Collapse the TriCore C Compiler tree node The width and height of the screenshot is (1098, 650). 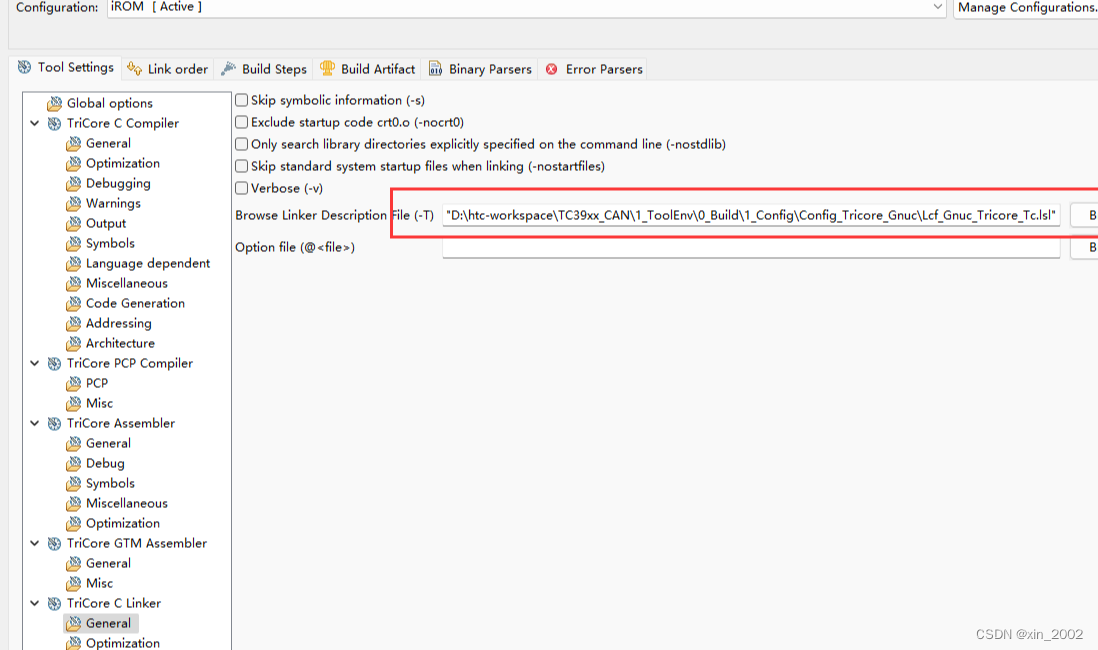tap(34, 123)
